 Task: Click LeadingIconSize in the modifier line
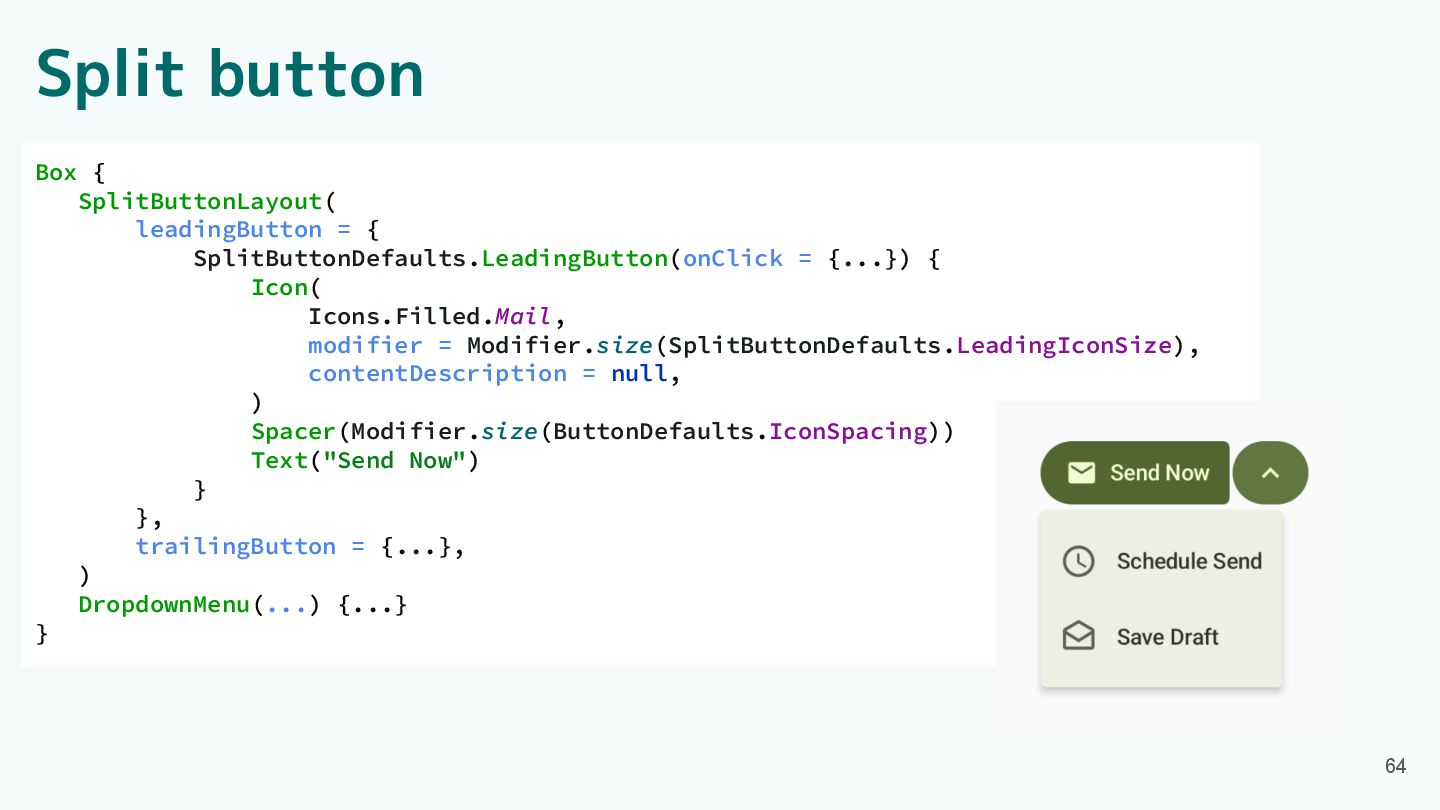pos(1064,345)
